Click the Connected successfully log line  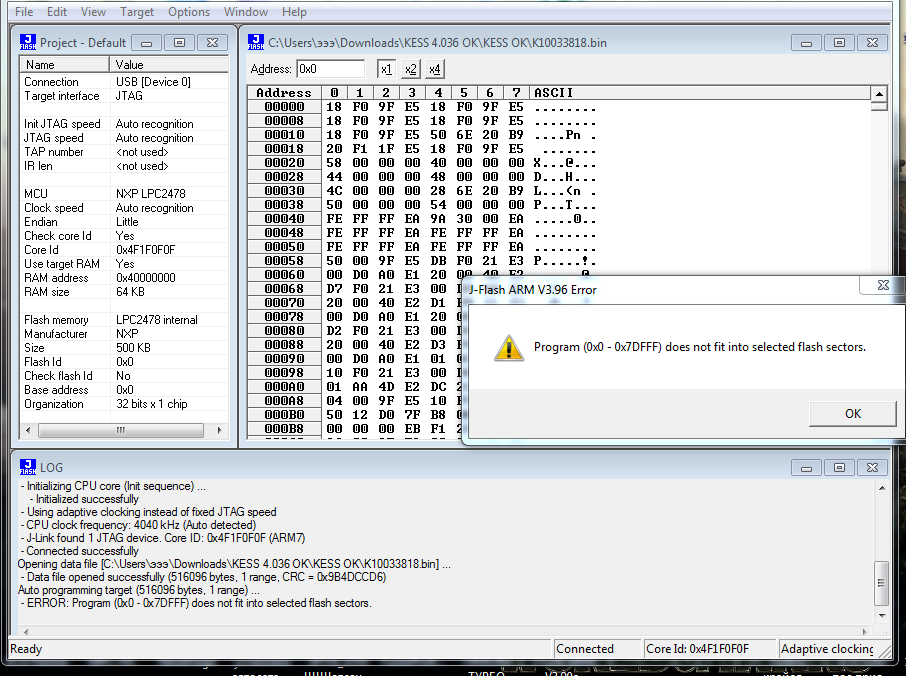click(x=80, y=551)
